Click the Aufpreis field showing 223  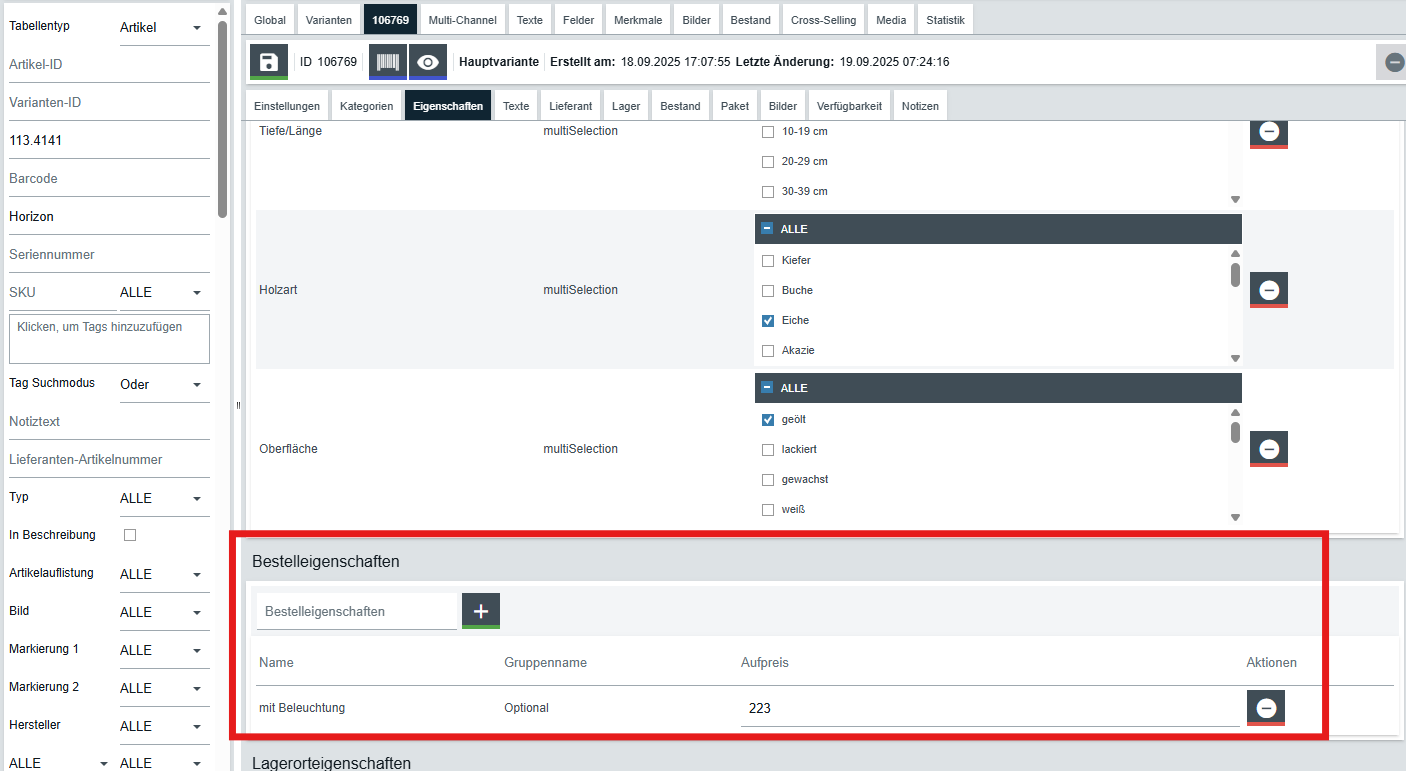988,708
